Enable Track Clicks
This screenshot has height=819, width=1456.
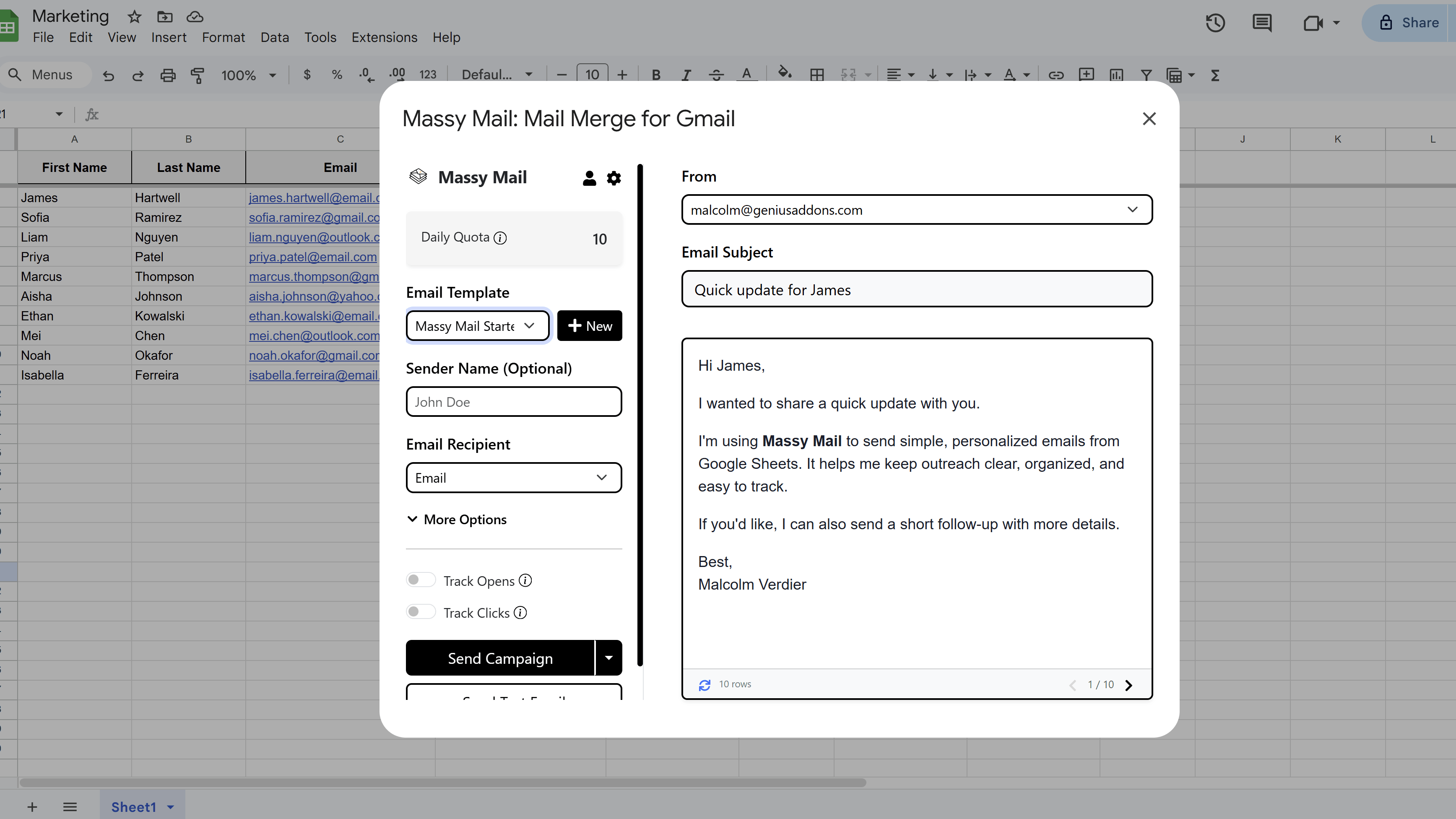(421, 611)
